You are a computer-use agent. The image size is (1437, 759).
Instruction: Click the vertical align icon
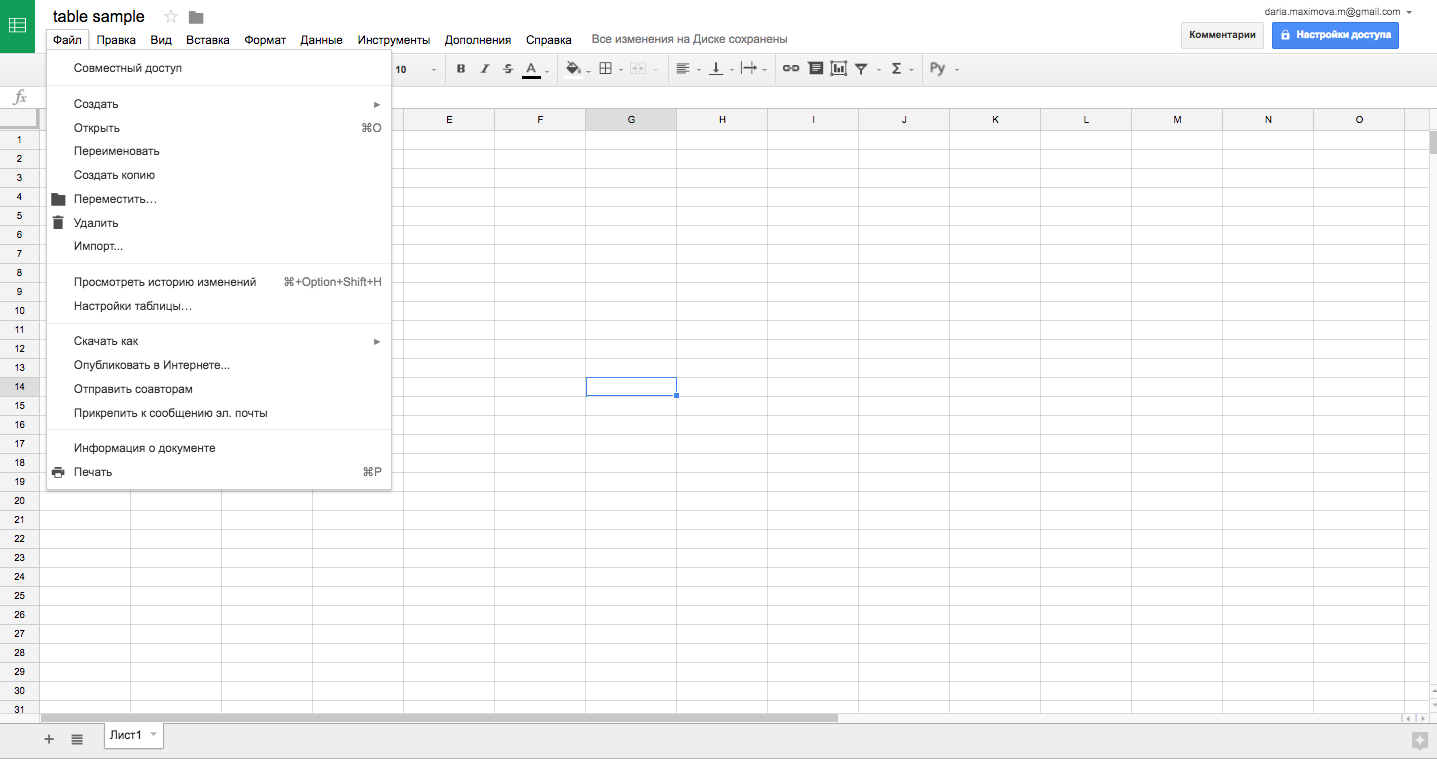(x=715, y=69)
